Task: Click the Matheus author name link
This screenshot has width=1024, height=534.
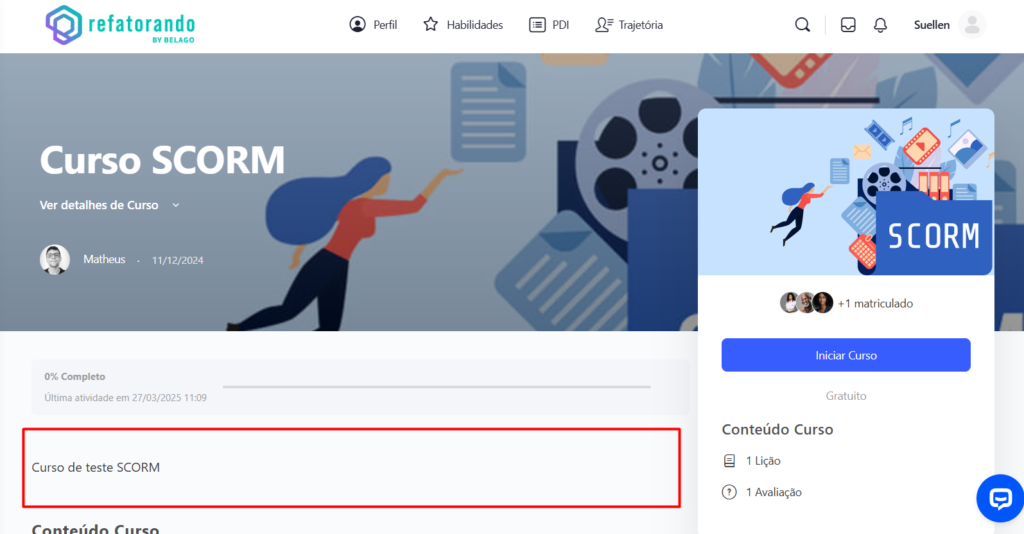Action: [104, 260]
